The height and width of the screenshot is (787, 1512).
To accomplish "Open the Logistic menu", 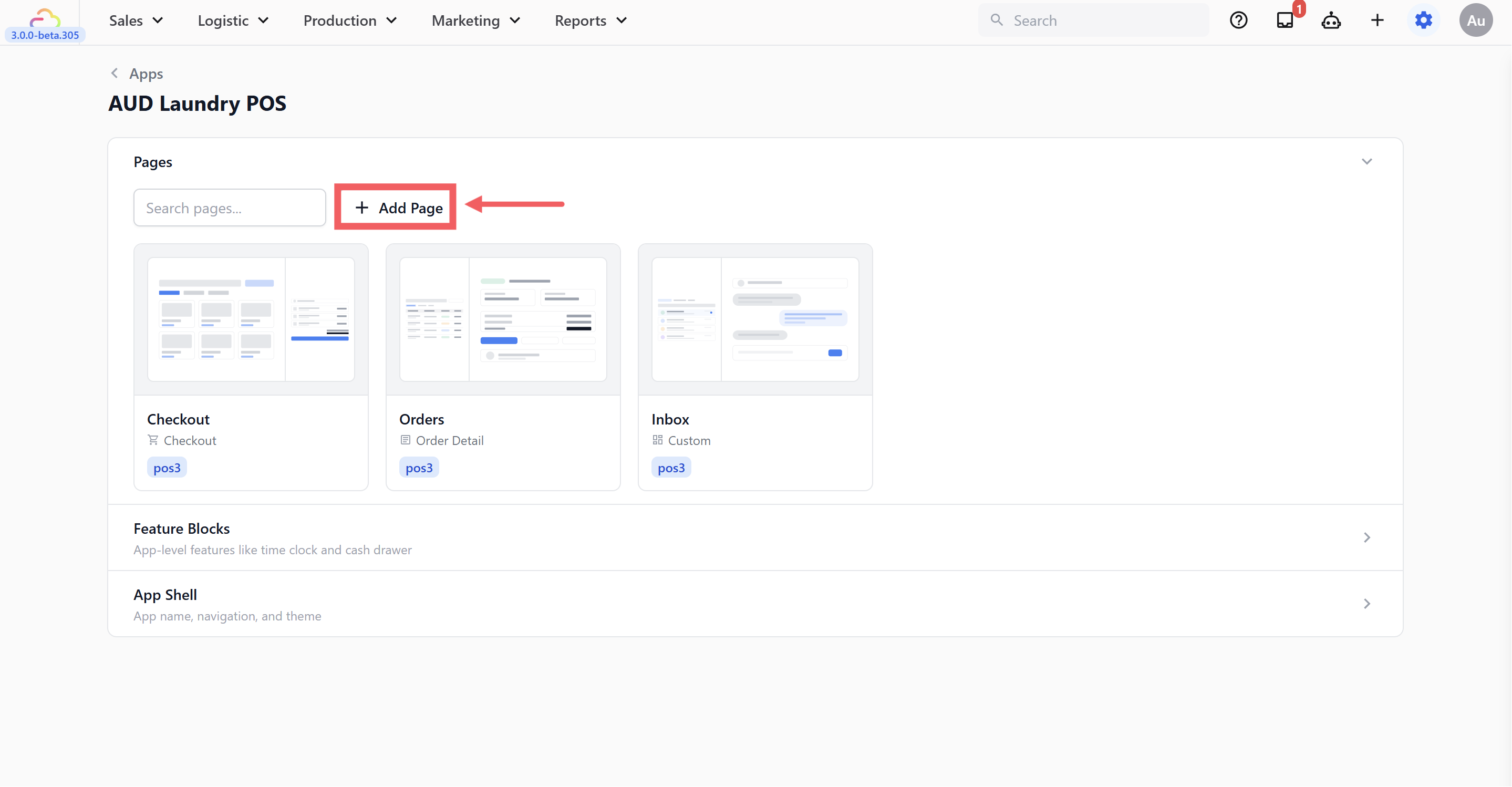I will [233, 20].
